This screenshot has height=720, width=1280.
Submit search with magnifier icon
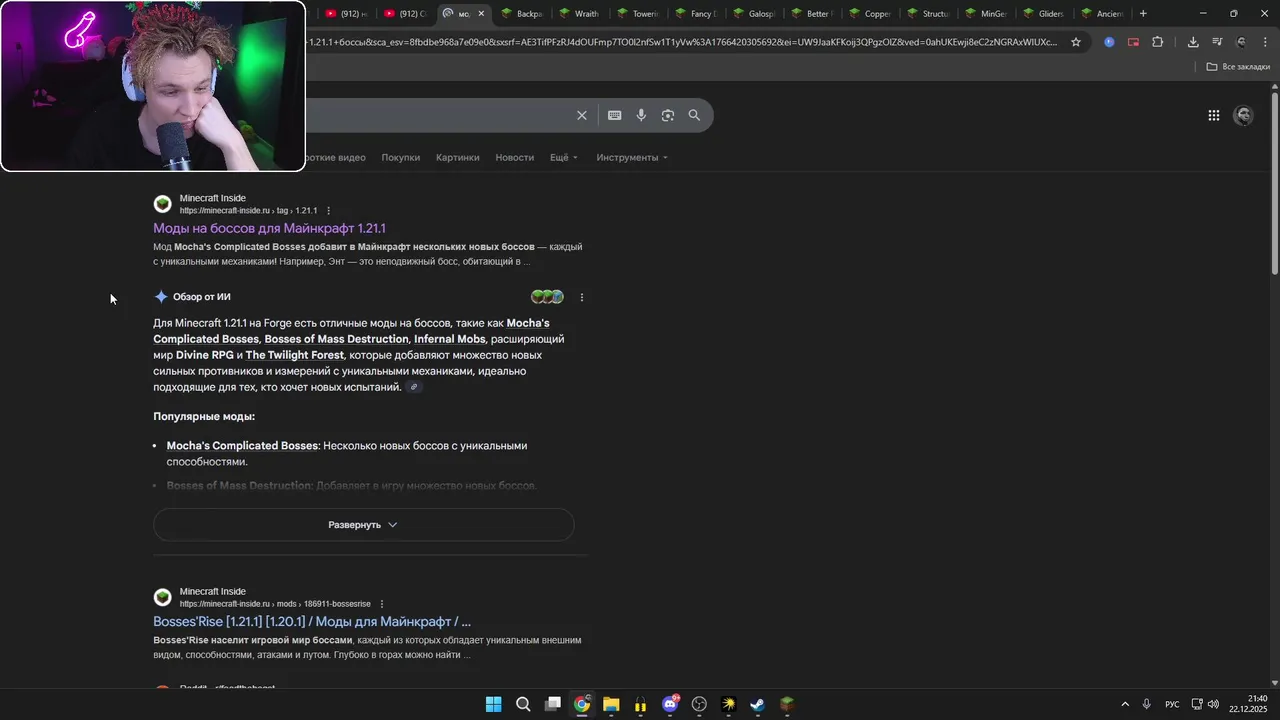click(694, 115)
